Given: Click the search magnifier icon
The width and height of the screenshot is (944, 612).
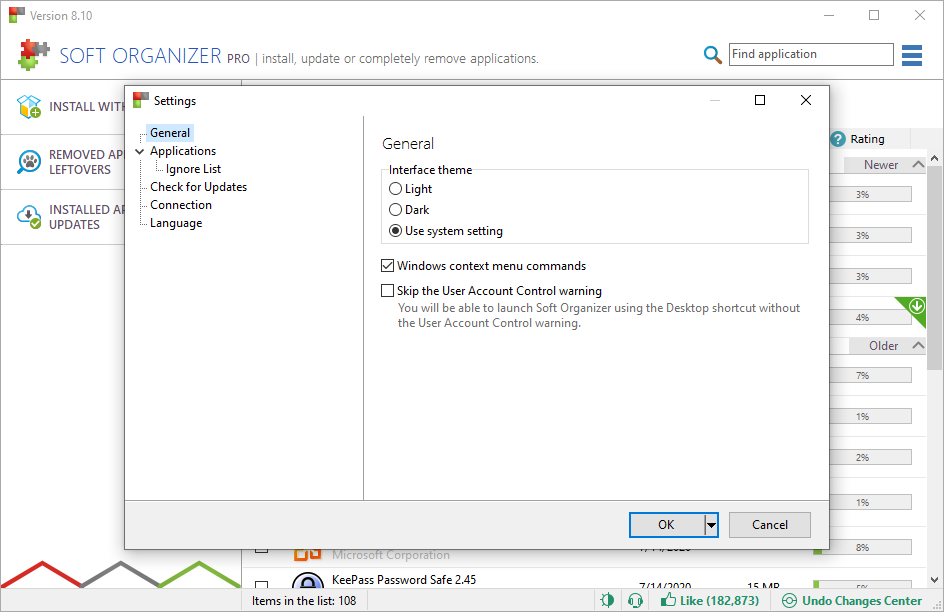Looking at the screenshot, I should click(x=712, y=55).
